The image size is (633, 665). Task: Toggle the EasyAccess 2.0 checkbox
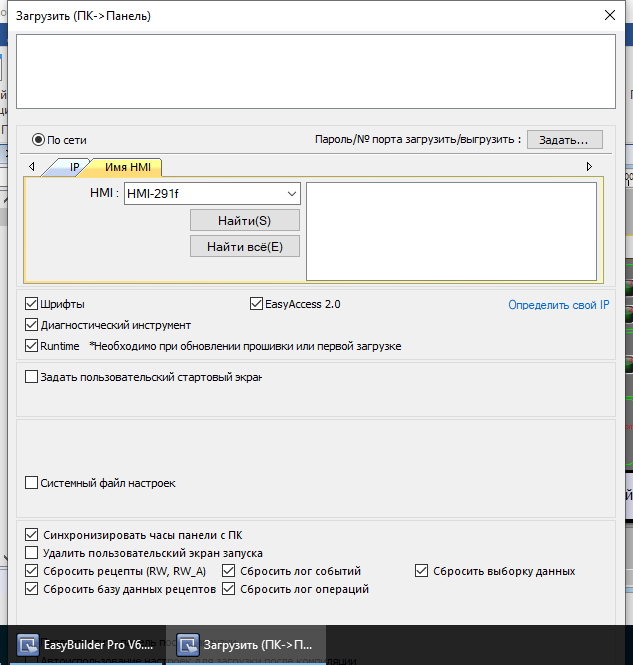[256, 304]
